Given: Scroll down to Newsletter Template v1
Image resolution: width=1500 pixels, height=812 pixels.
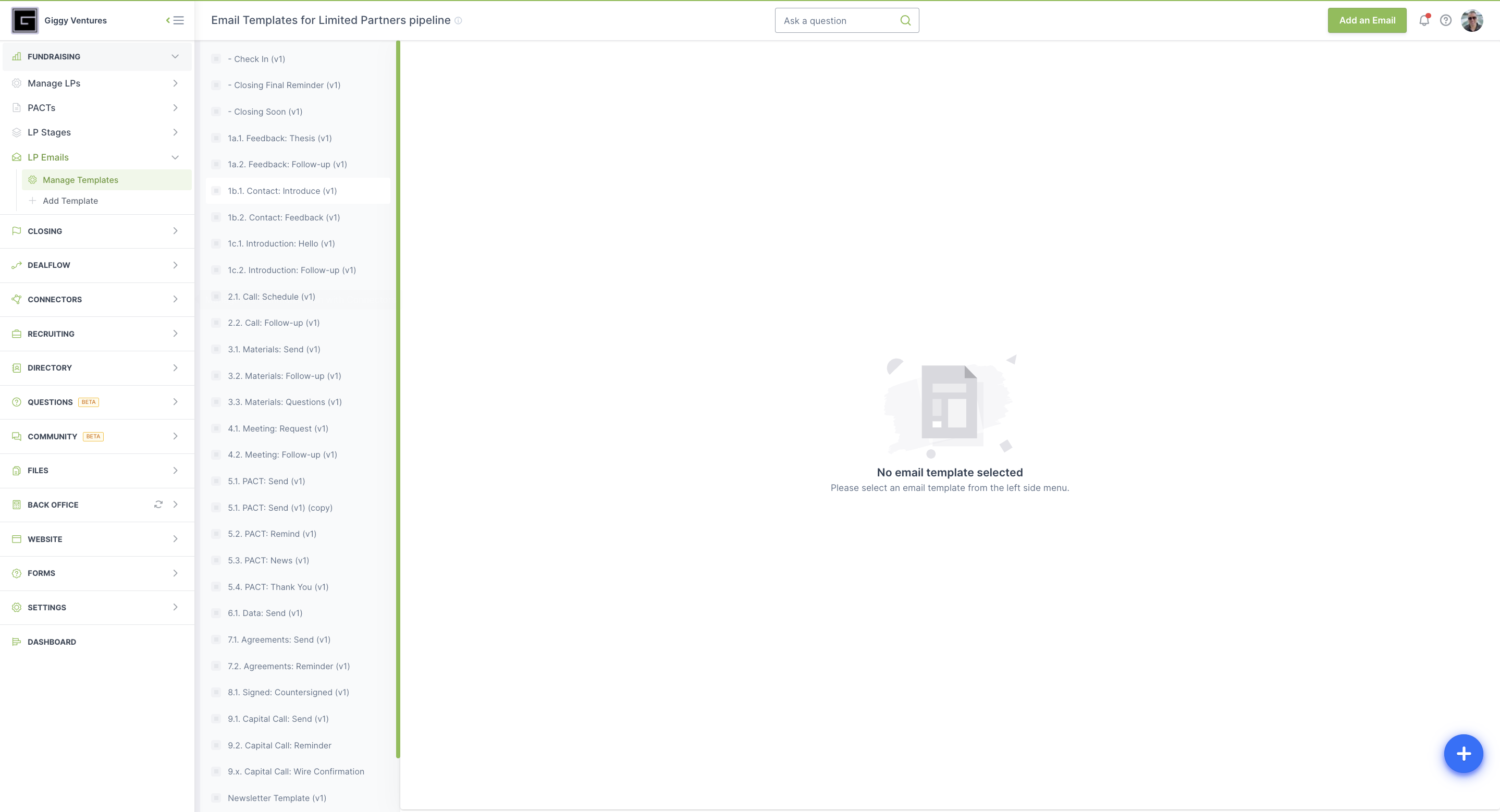Looking at the screenshot, I should 277,797.
